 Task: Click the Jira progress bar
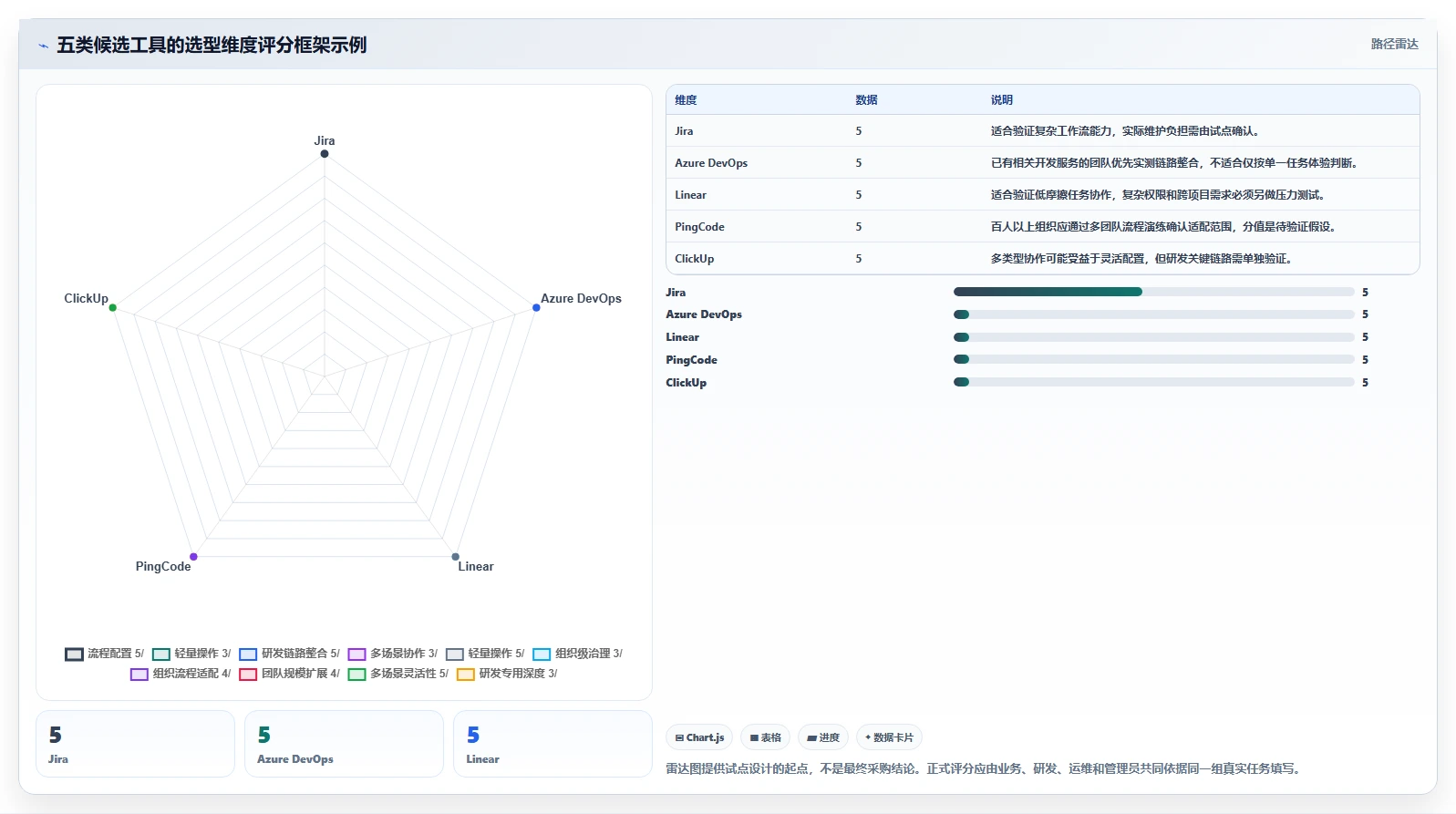coord(1153,292)
